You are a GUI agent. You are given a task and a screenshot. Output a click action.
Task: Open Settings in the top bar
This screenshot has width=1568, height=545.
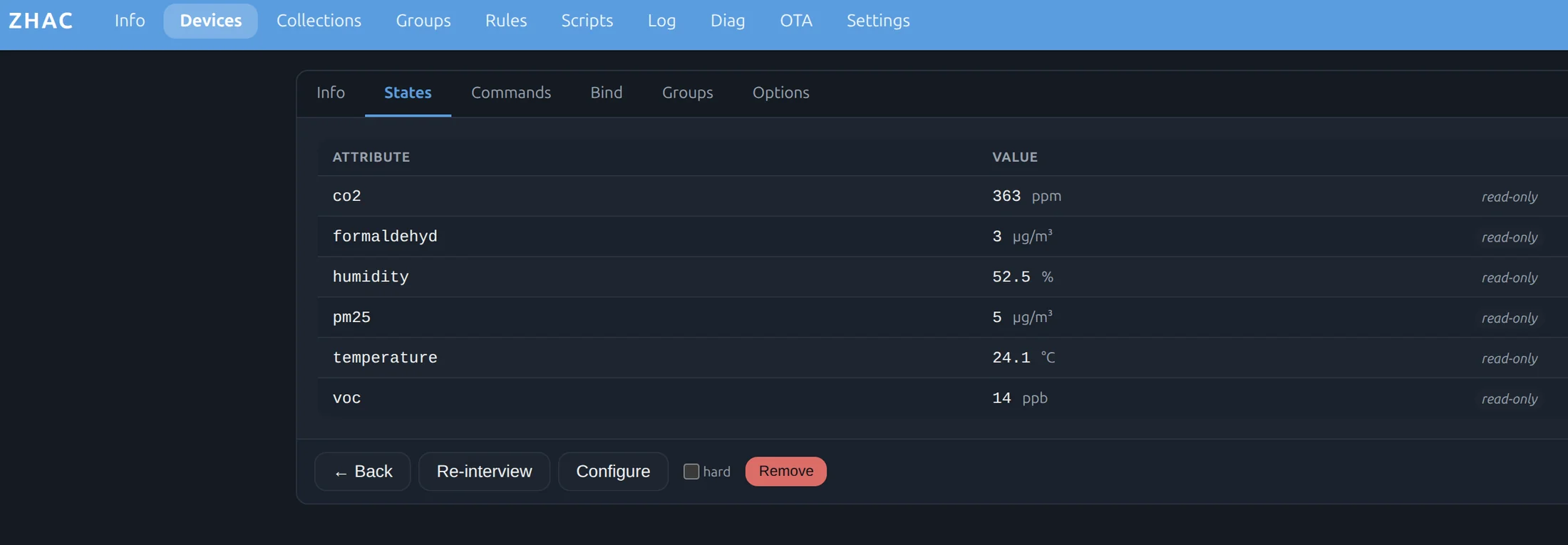coord(878,21)
